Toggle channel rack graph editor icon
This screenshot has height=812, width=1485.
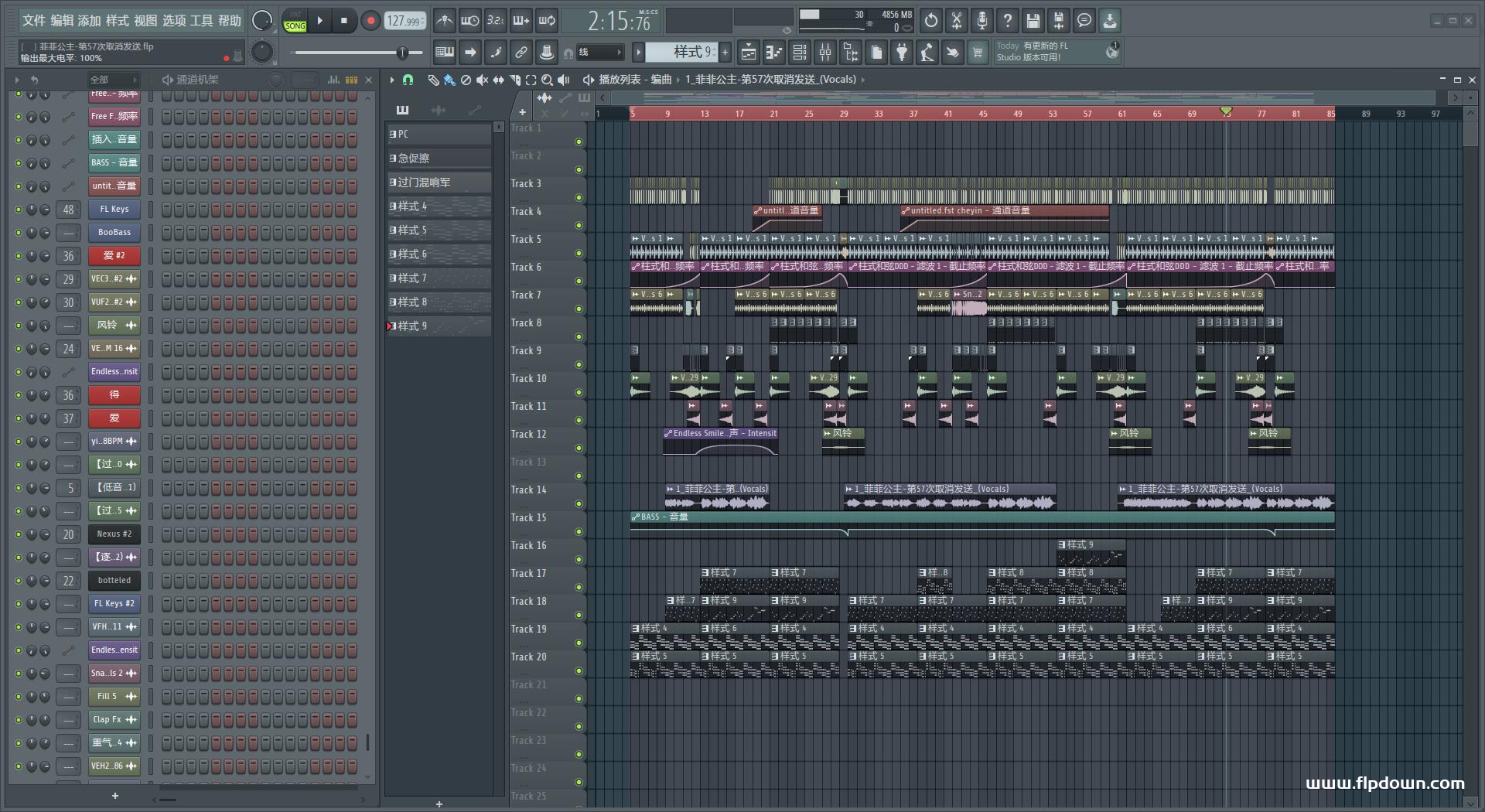pyautogui.click(x=333, y=80)
